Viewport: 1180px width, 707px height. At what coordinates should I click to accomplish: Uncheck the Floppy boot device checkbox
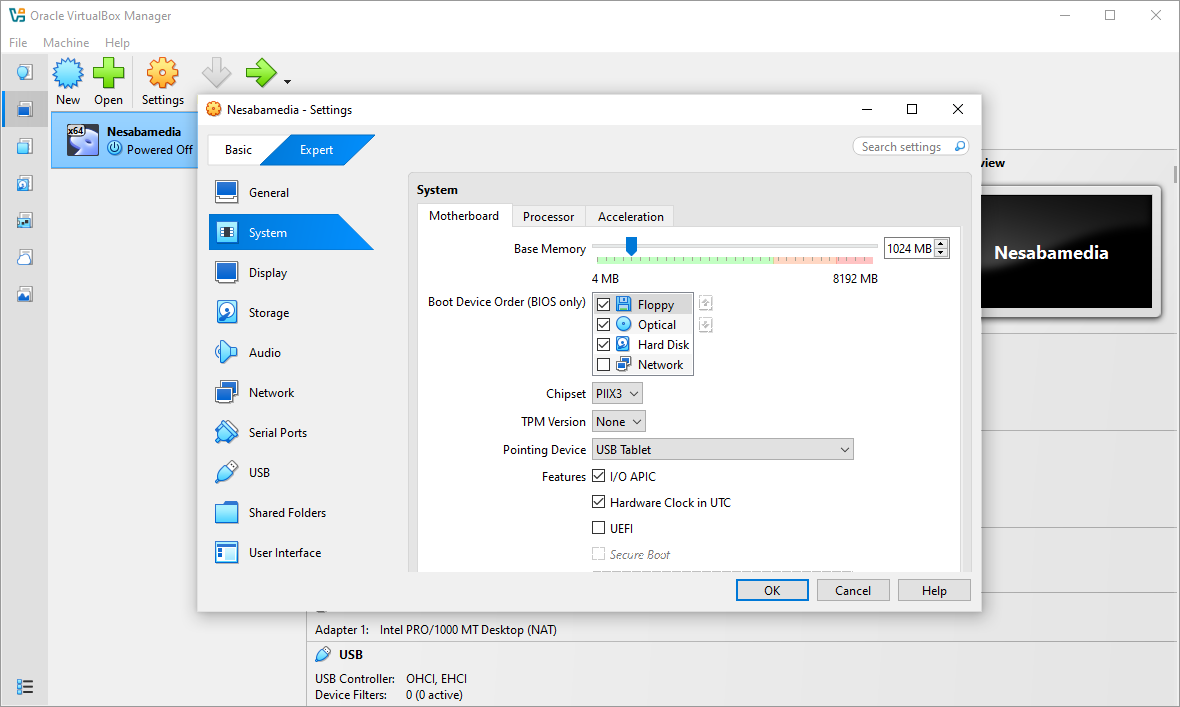click(x=603, y=305)
